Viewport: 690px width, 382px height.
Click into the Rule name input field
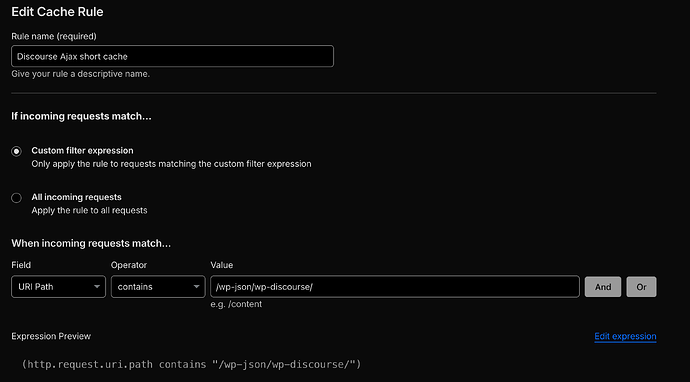coord(172,56)
